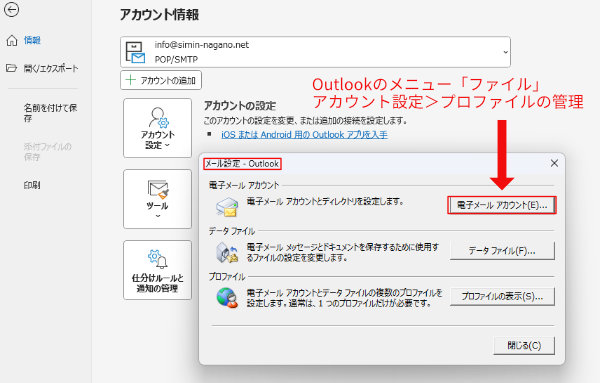Viewport: 600px width, 383px height.
Task: Choose 名前を付けて保存 in the sidebar
Action: click(x=50, y=113)
